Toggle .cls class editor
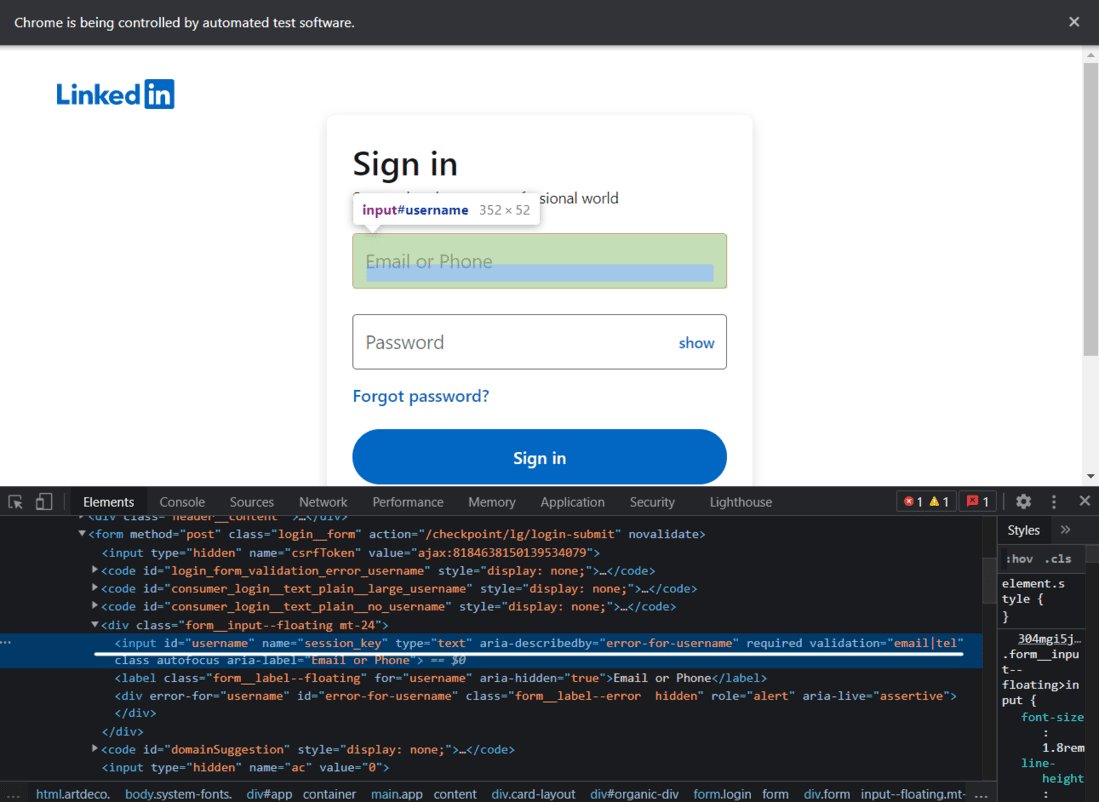Viewport: 1099px width, 802px height. tap(1058, 559)
